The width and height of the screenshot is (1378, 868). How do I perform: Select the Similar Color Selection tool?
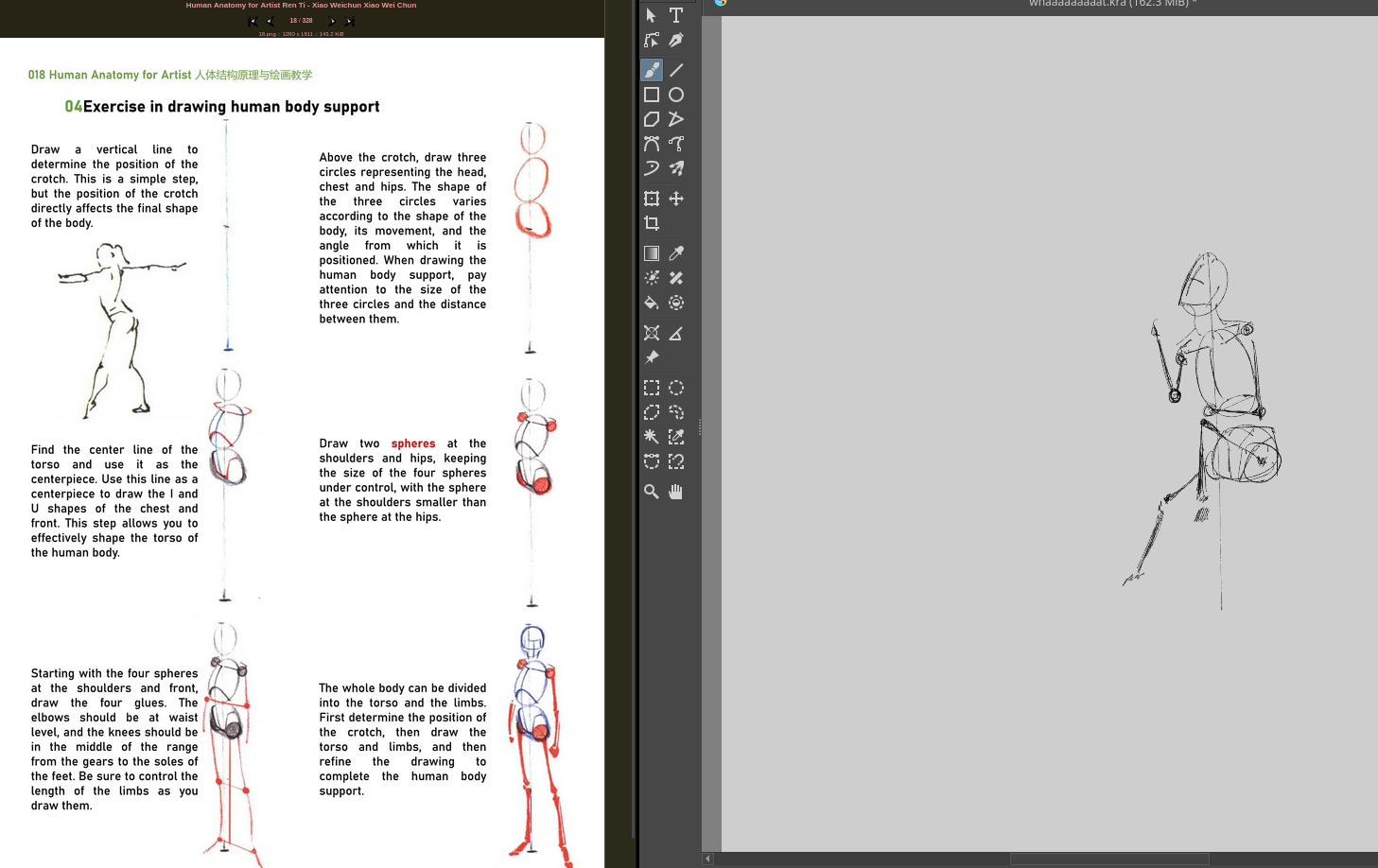click(676, 437)
